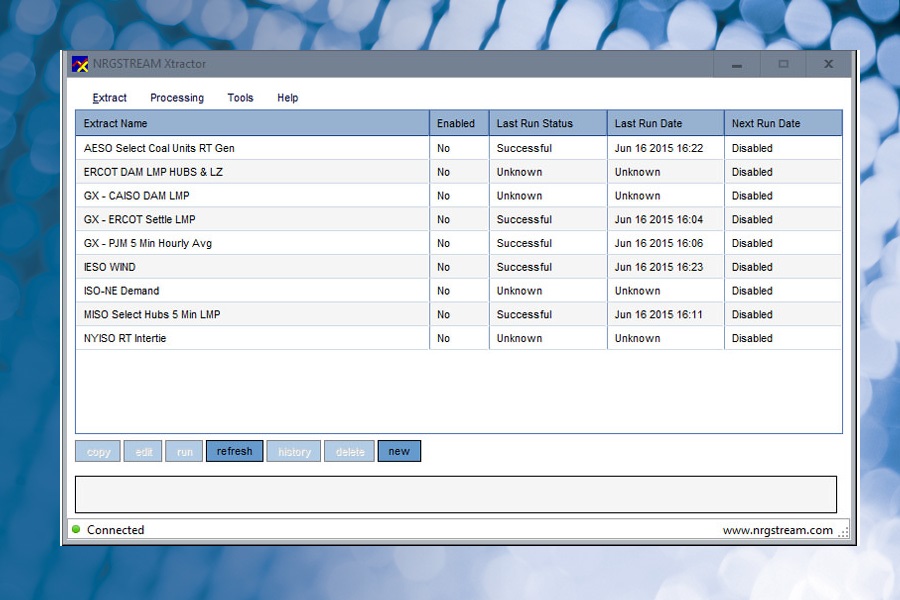Click the history button
This screenshot has height=600, width=900.
[x=294, y=451]
